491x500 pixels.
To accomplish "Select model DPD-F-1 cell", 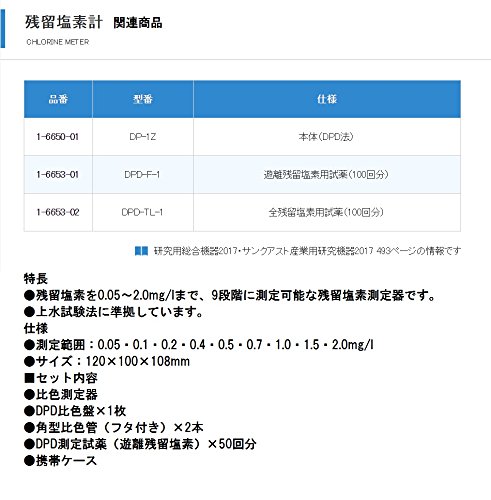I will click(143, 174).
